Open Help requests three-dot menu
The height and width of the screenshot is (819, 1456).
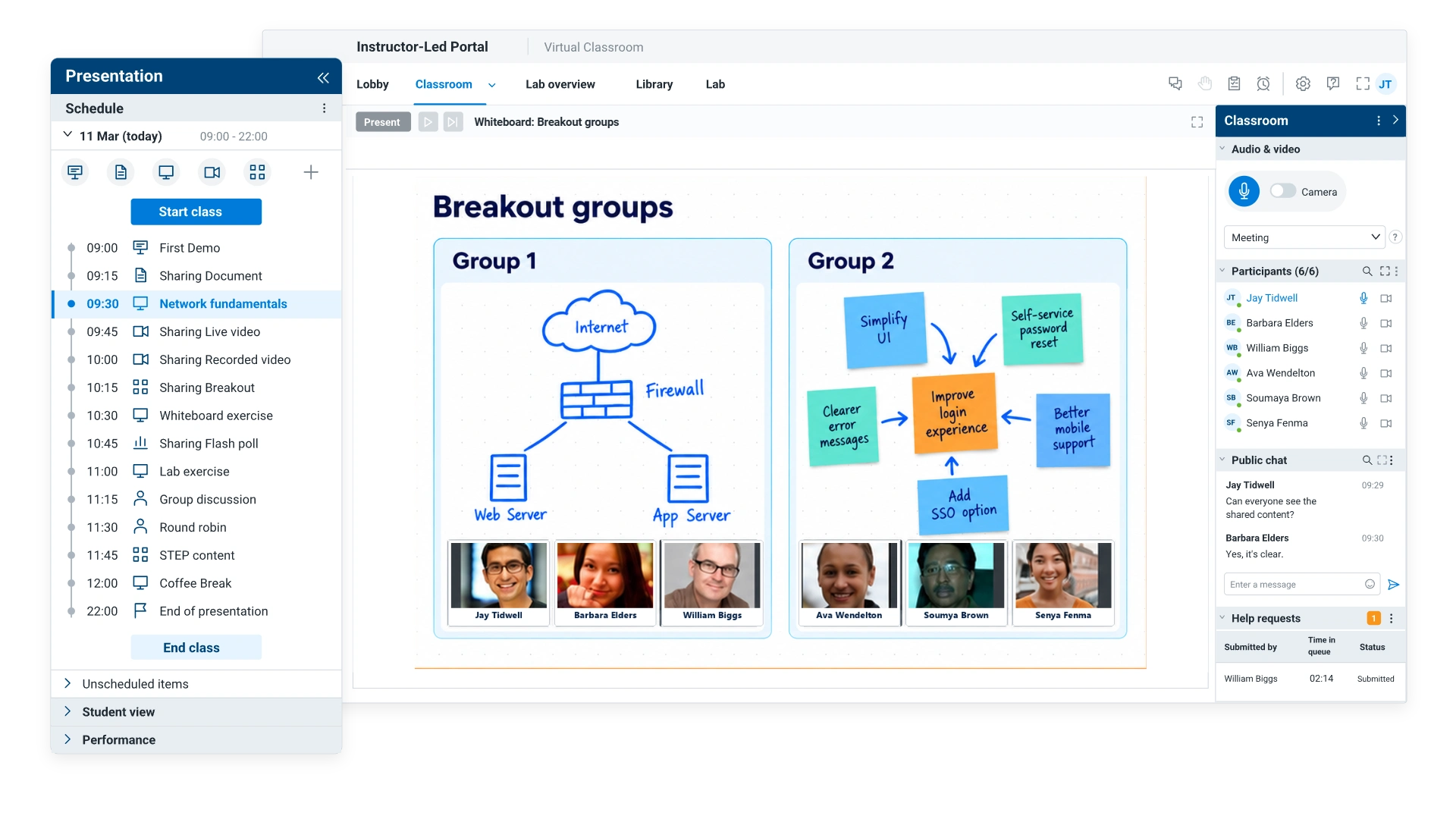click(1391, 619)
